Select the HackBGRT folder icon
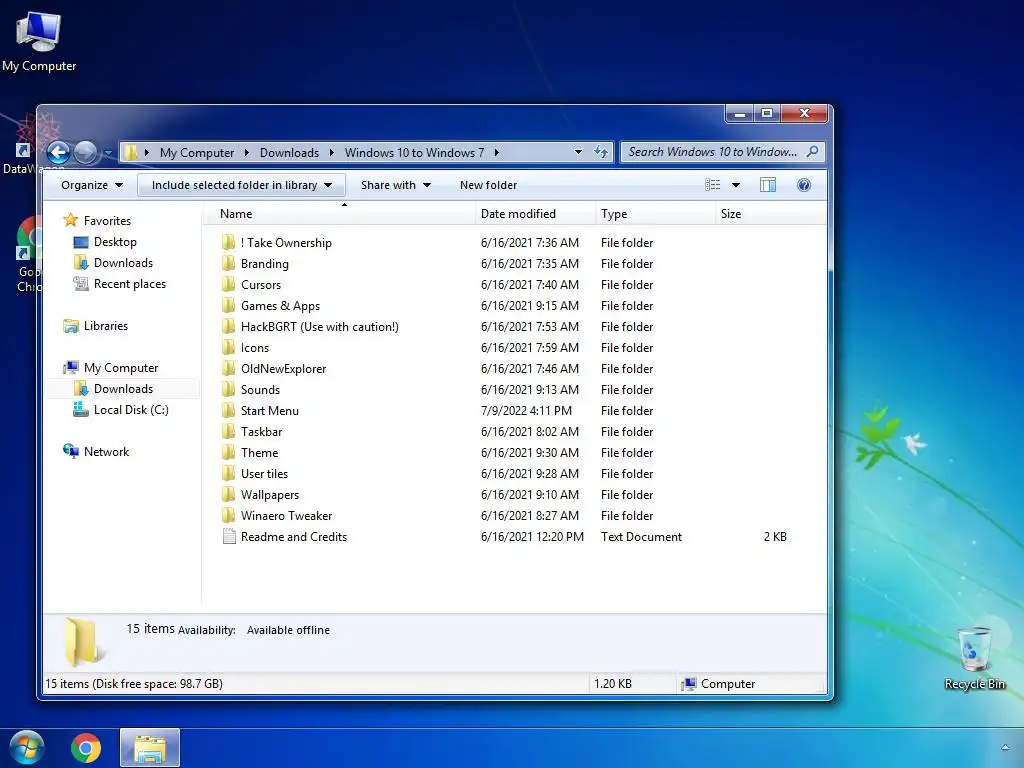 pyautogui.click(x=228, y=327)
